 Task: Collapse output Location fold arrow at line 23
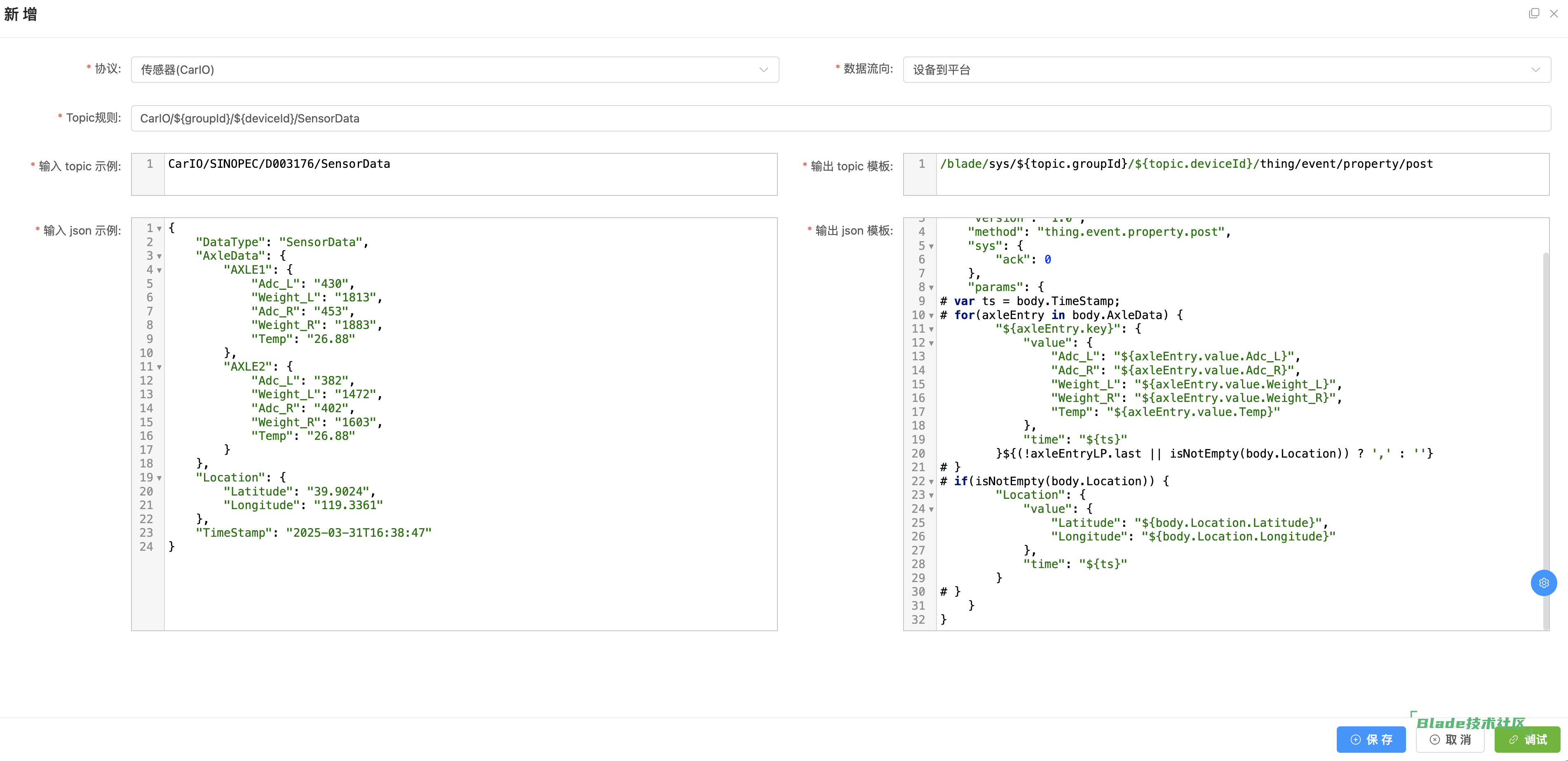pos(931,496)
